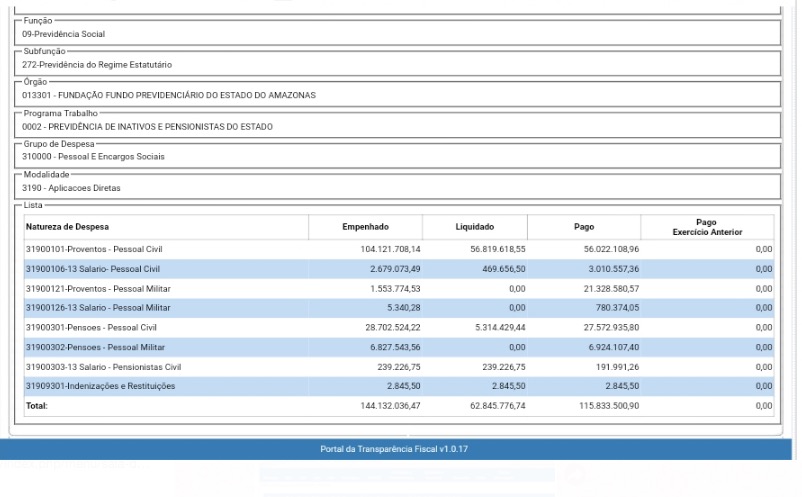Select row 31900106-13 Salario- Pessoal Civil
This screenshot has width=802, height=497.
coord(92,269)
